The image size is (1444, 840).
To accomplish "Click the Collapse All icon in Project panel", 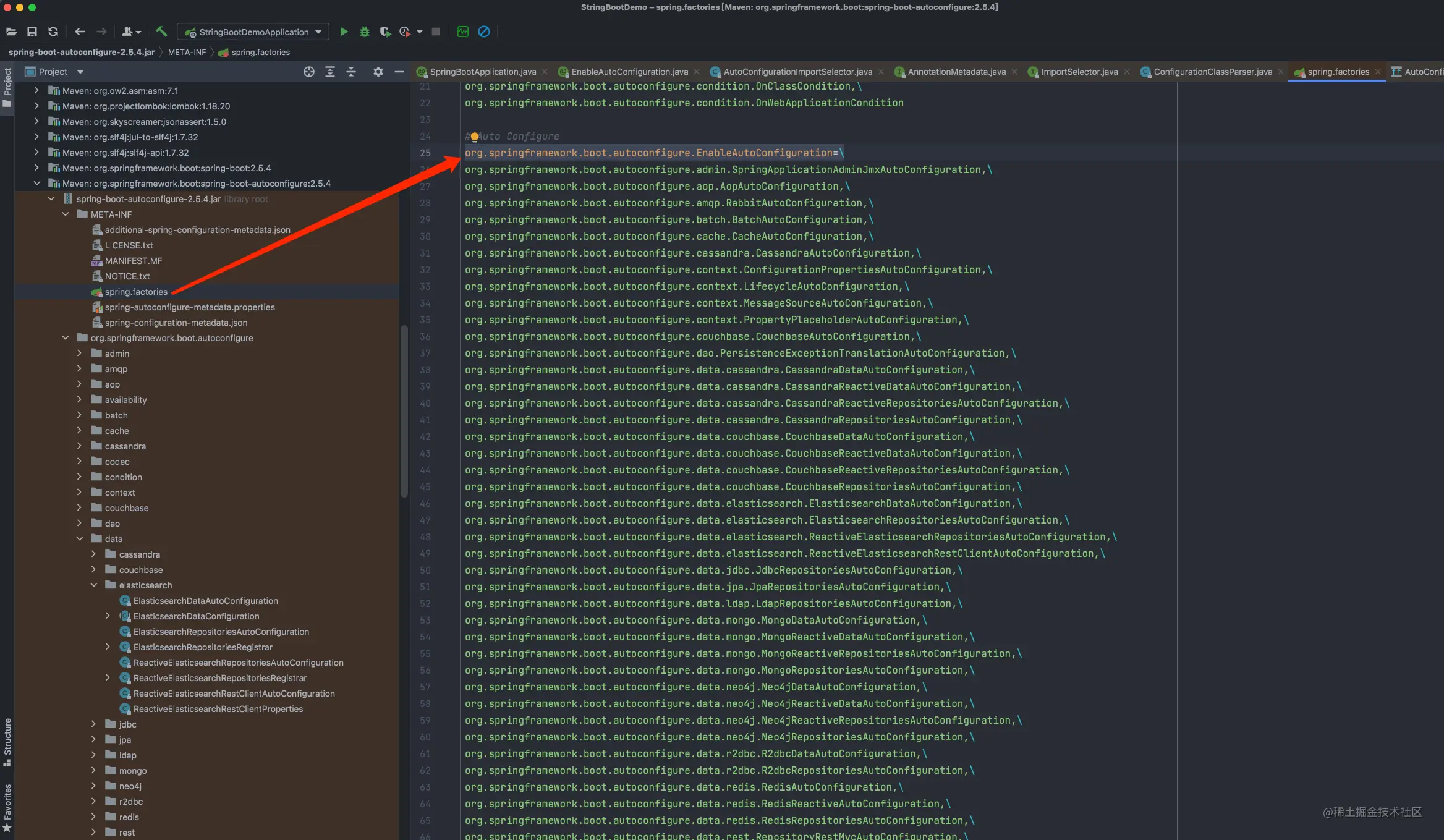I will click(x=351, y=72).
